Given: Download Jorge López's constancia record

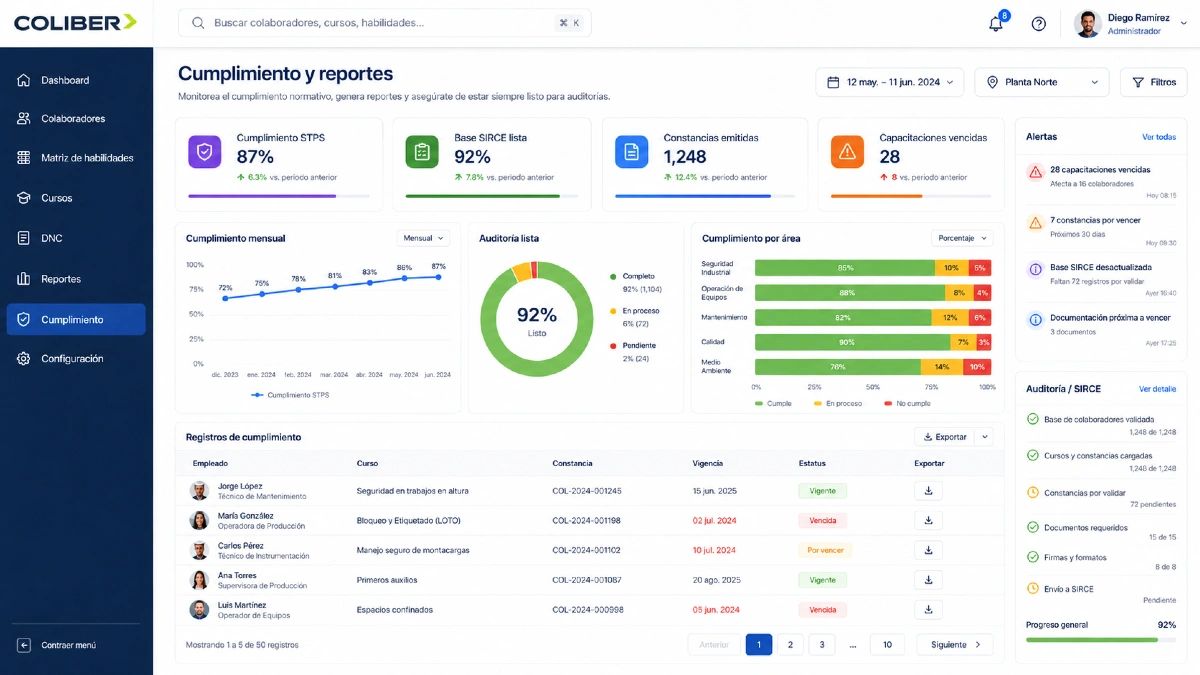Looking at the screenshot, I should pos(928,491).
